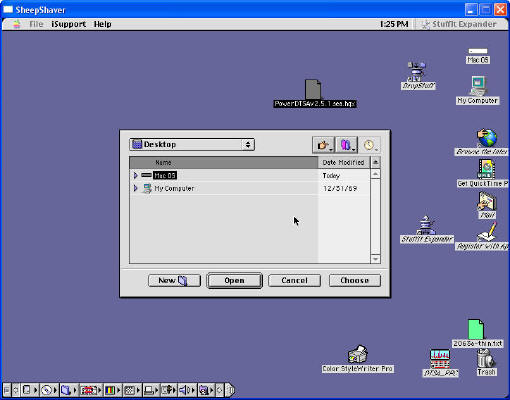Expand the My Computer disclosure triangle
The image size is (510, 400).
click(x=135, y=188)
